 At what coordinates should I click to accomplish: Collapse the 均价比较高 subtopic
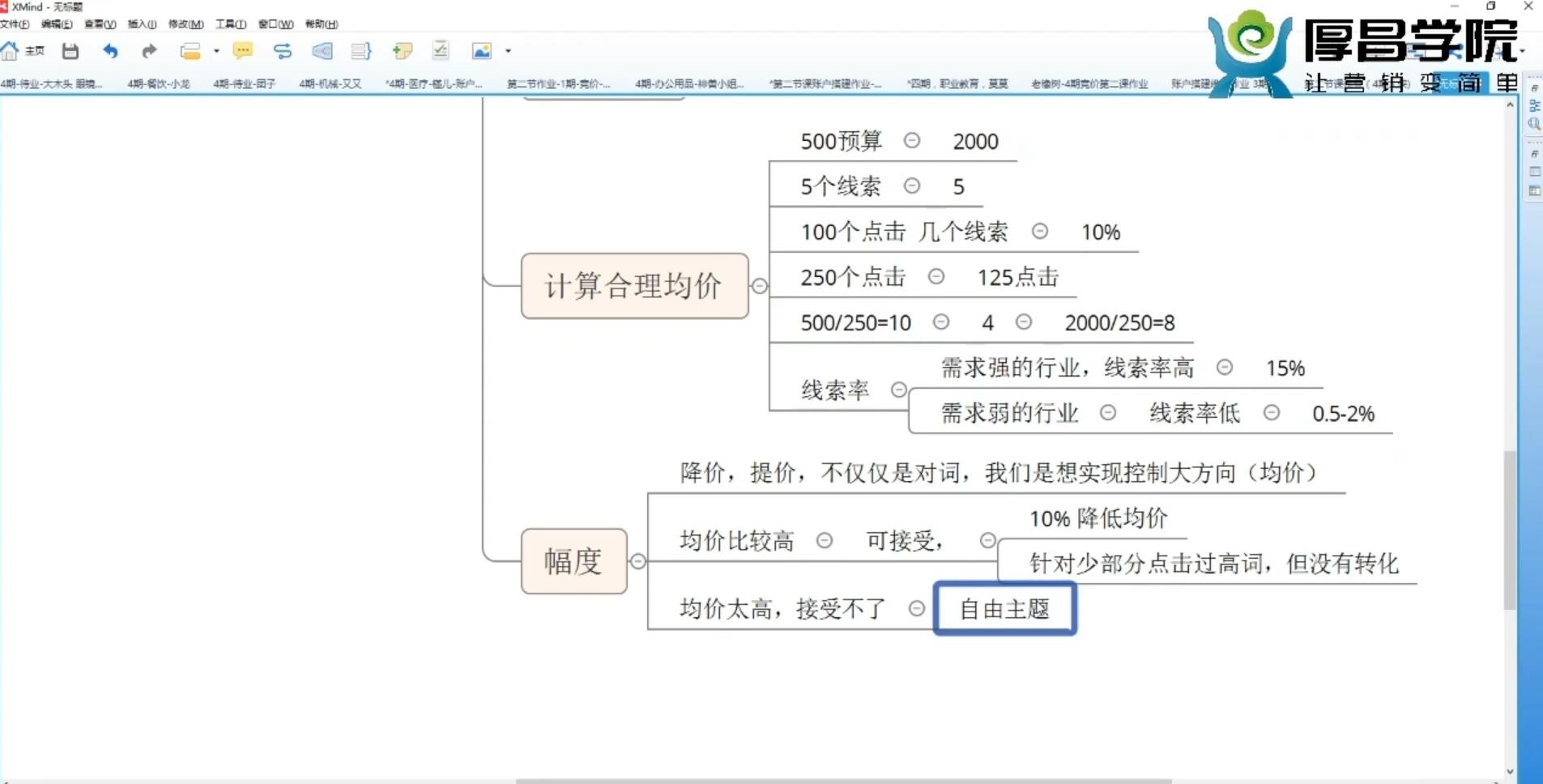click(x=825, y=539)
